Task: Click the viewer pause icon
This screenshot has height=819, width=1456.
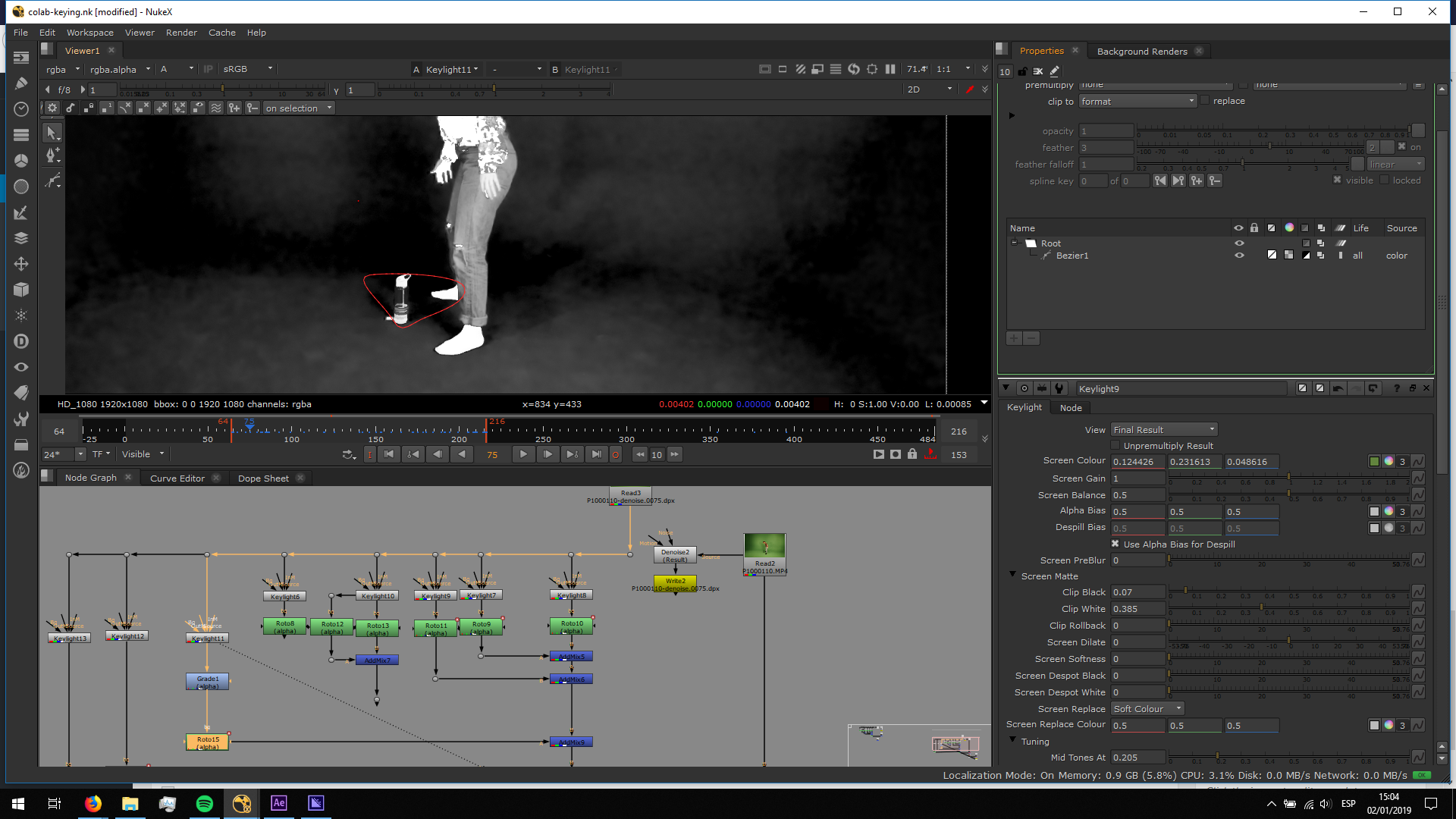Action: coord(890,69)
